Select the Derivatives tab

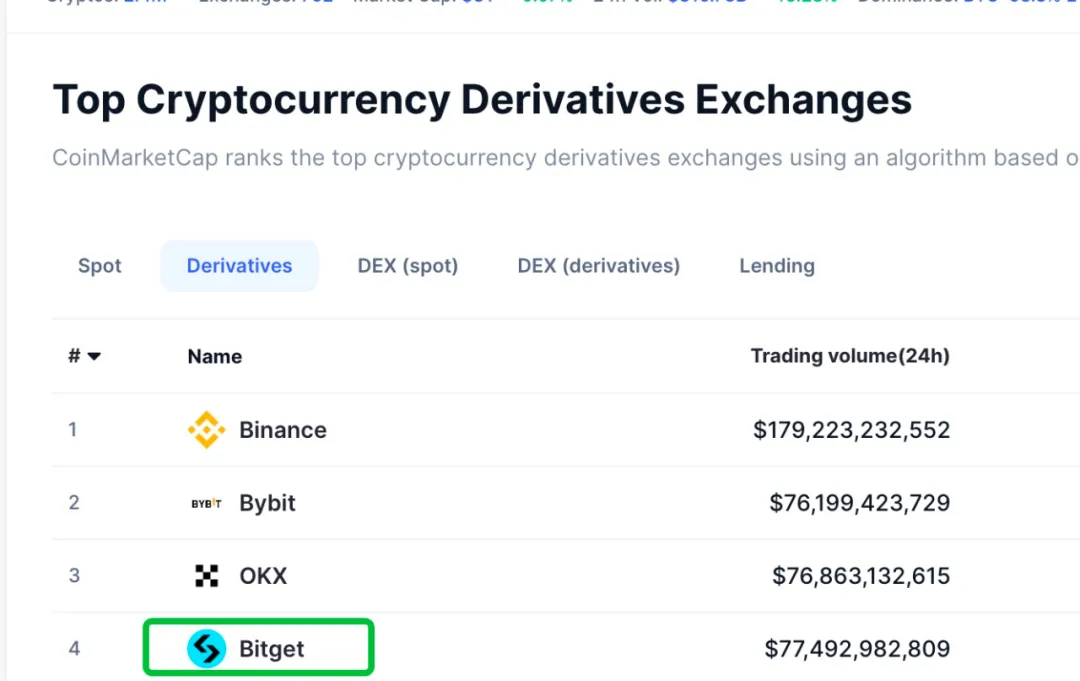click(x=239, y=265)
